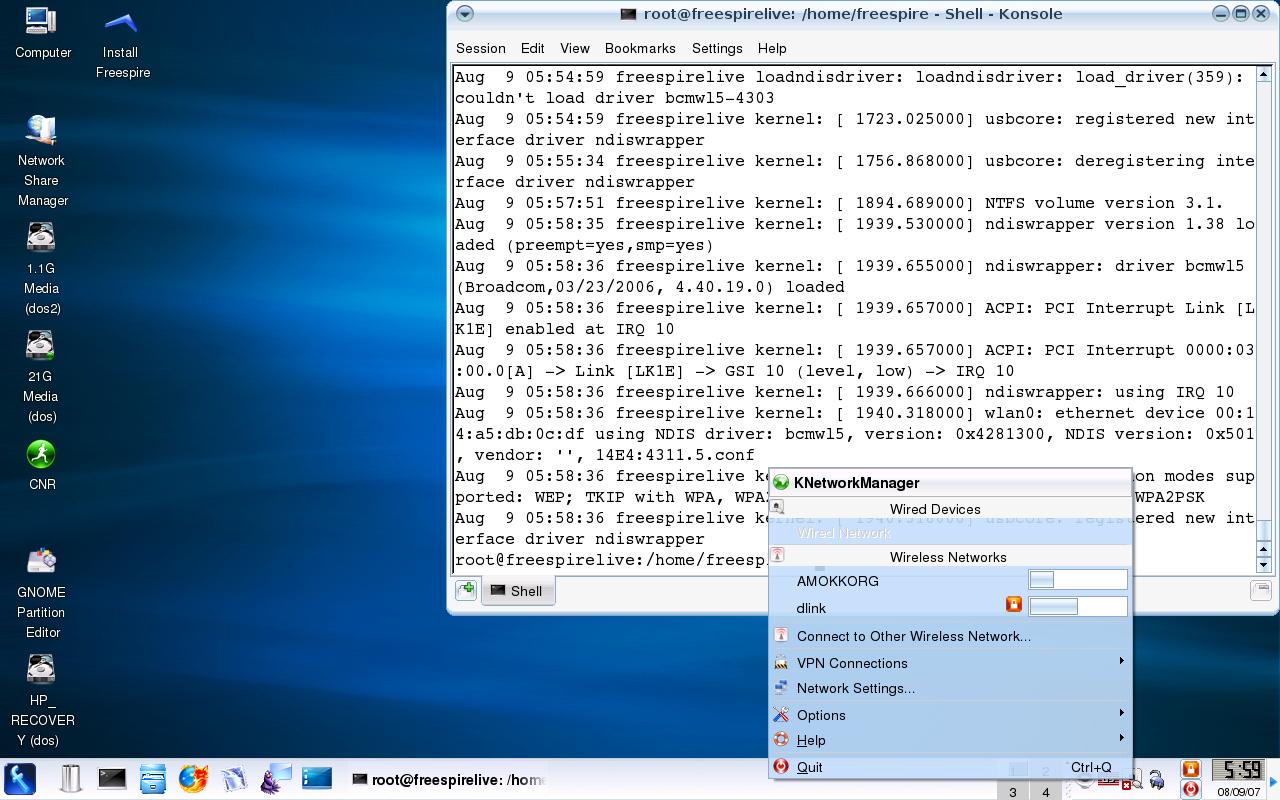
Task: Select the Wired Network entry
Action: point(950,532)
